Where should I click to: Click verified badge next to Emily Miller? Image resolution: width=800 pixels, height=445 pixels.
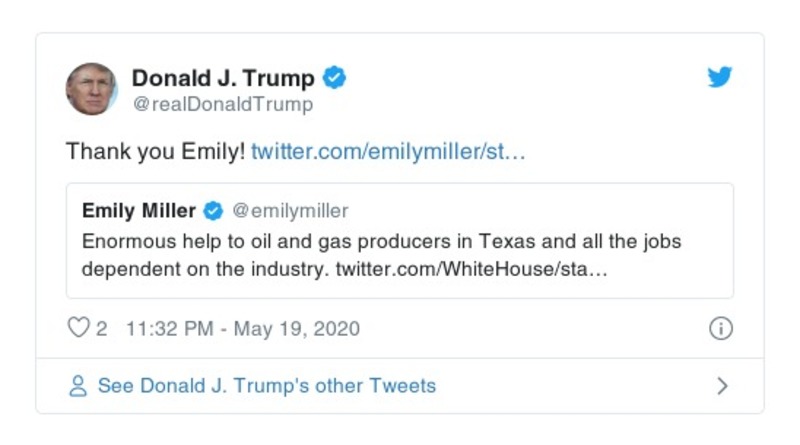point(213,211)
